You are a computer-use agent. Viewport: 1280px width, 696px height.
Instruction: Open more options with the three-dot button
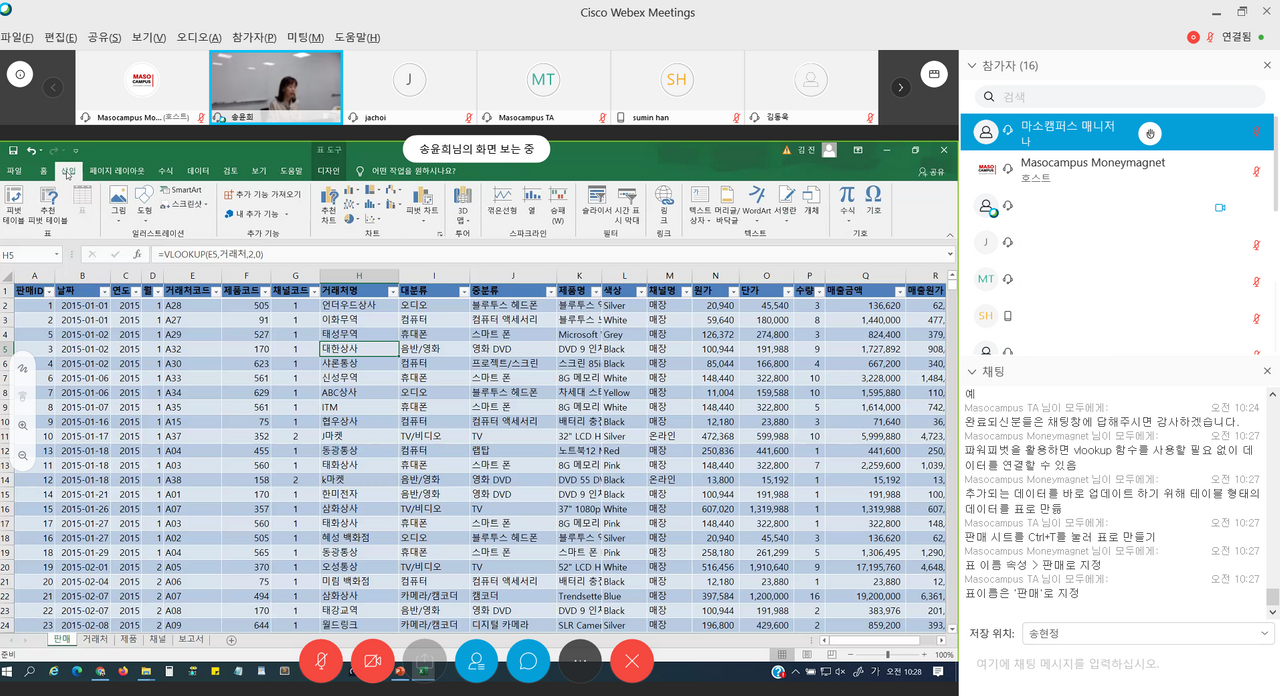pyautogui.click(x=581, y=661)
